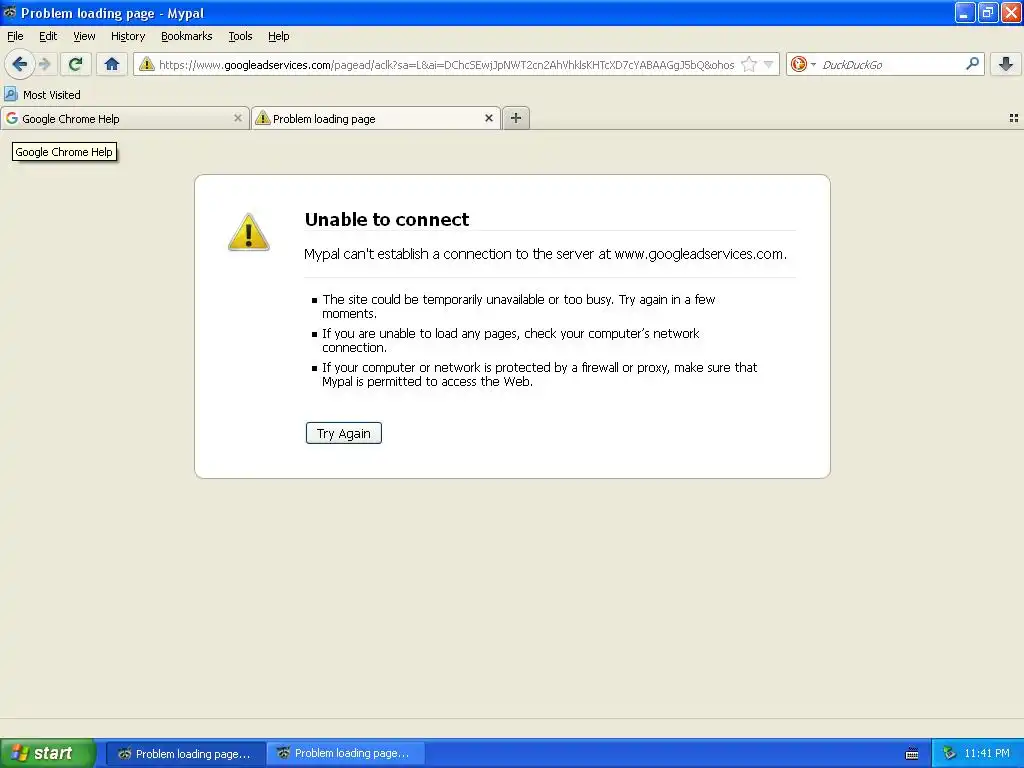Open the Bookmarks menu
This screenshot has height=768, width=1024.
[x=187, y=36]
